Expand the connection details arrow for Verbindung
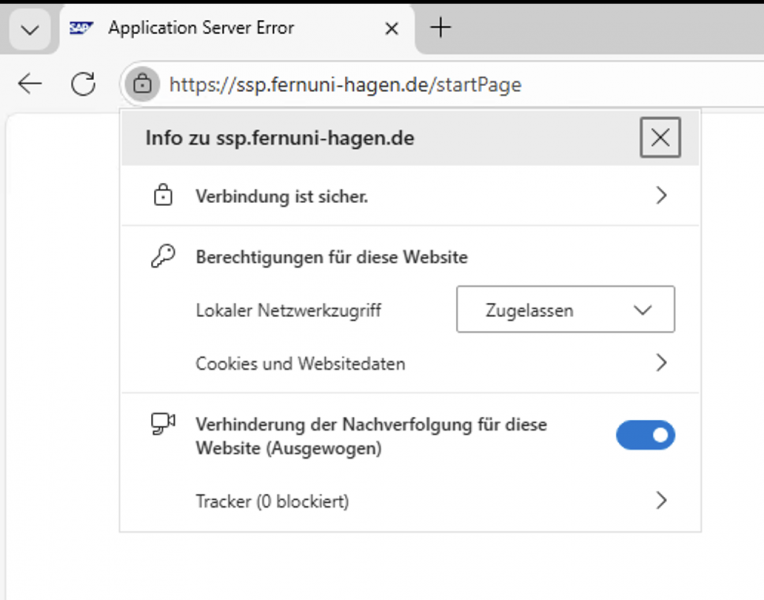 pyautogui.click(x=660, y=197)
